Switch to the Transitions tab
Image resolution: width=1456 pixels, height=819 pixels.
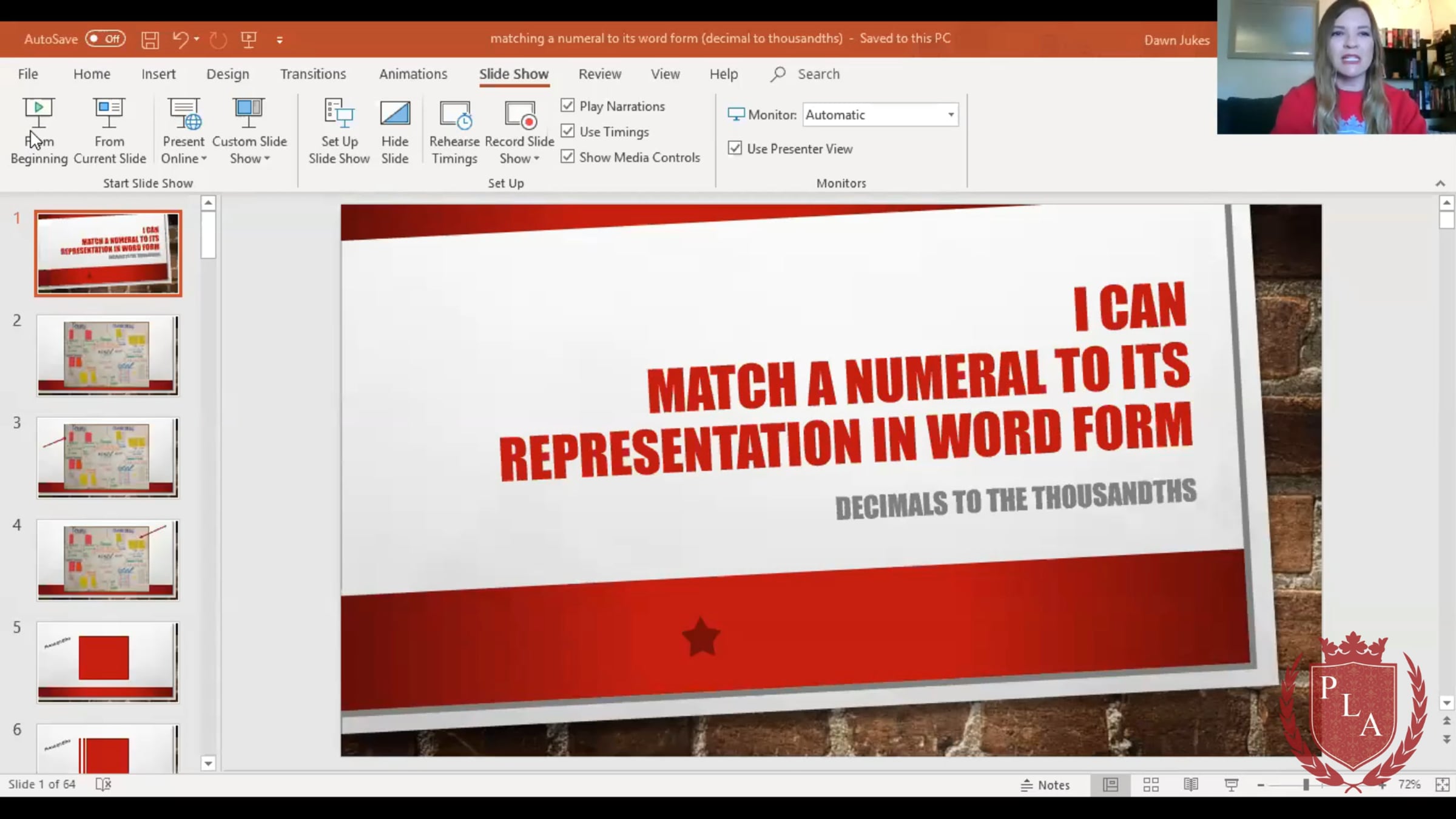click(x=313, y=74)
